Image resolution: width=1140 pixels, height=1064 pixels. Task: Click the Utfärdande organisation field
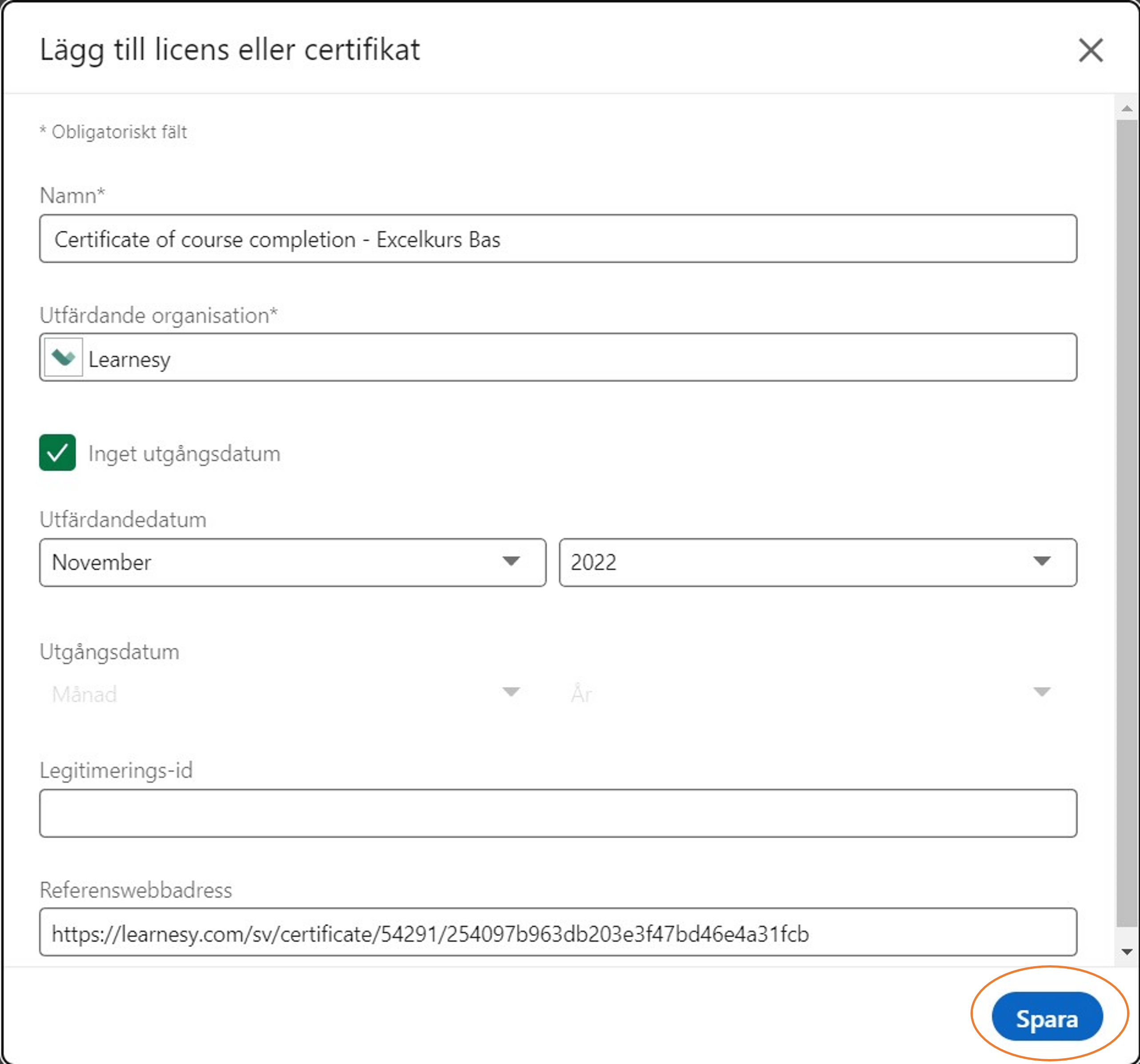tap(573, 358)
